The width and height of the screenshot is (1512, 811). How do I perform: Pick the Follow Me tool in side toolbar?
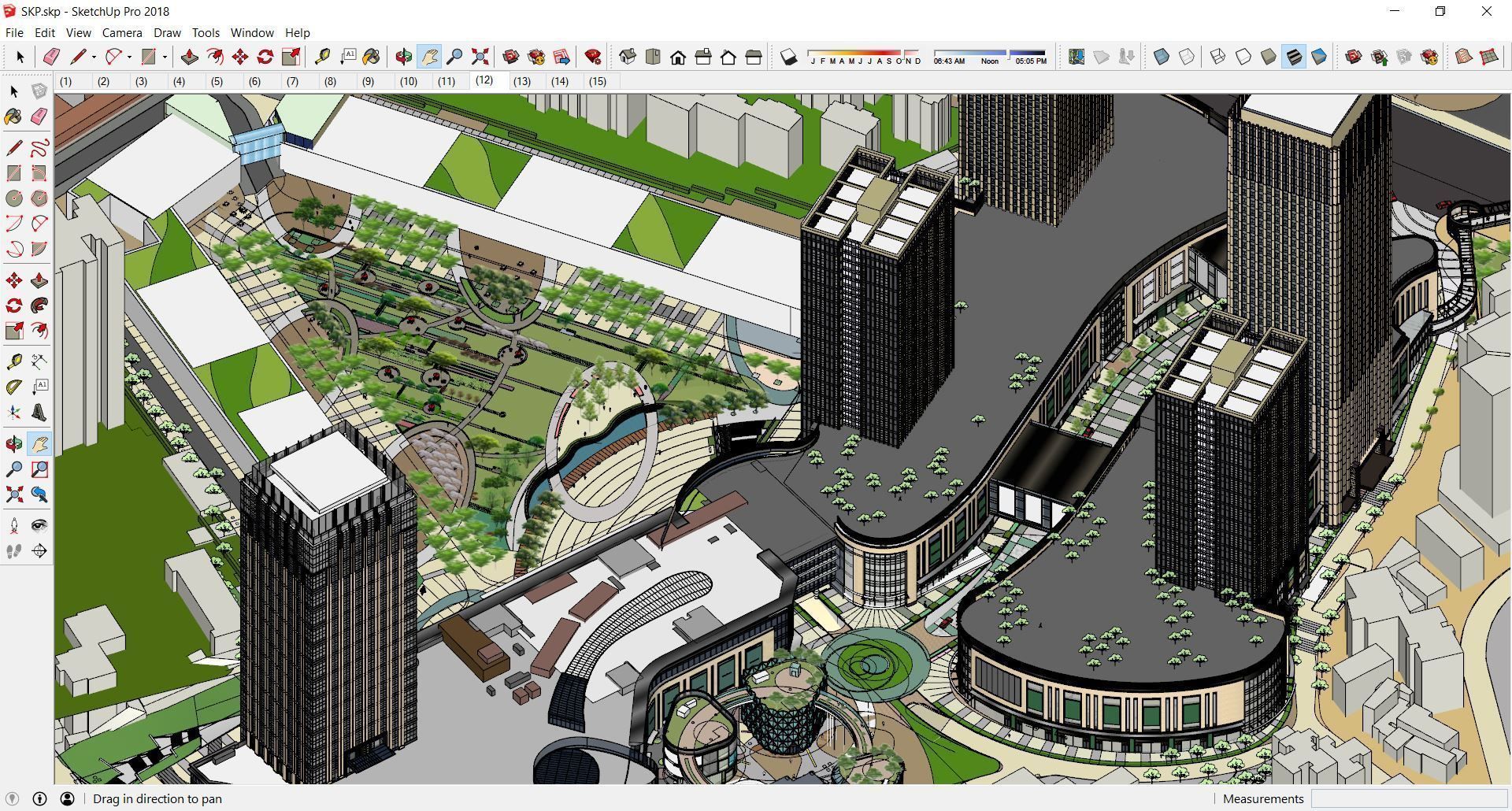click(39, 306)
